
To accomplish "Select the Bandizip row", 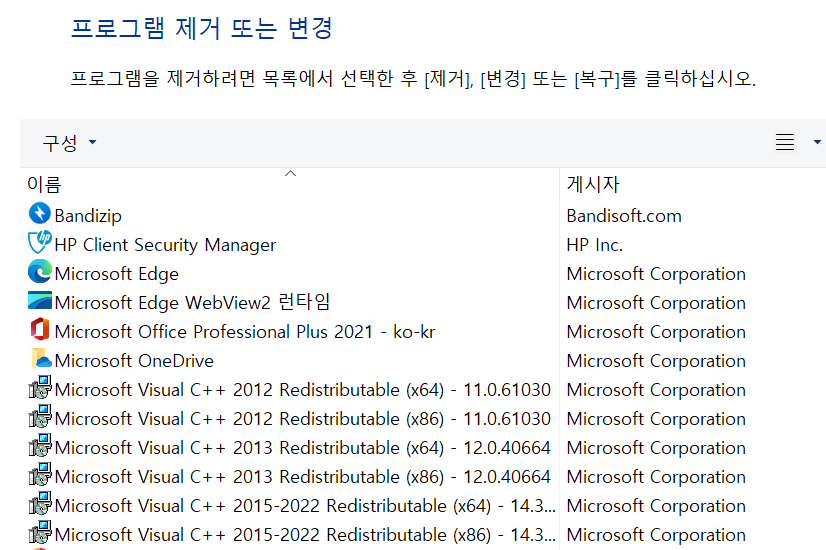I will pos(88,216).
